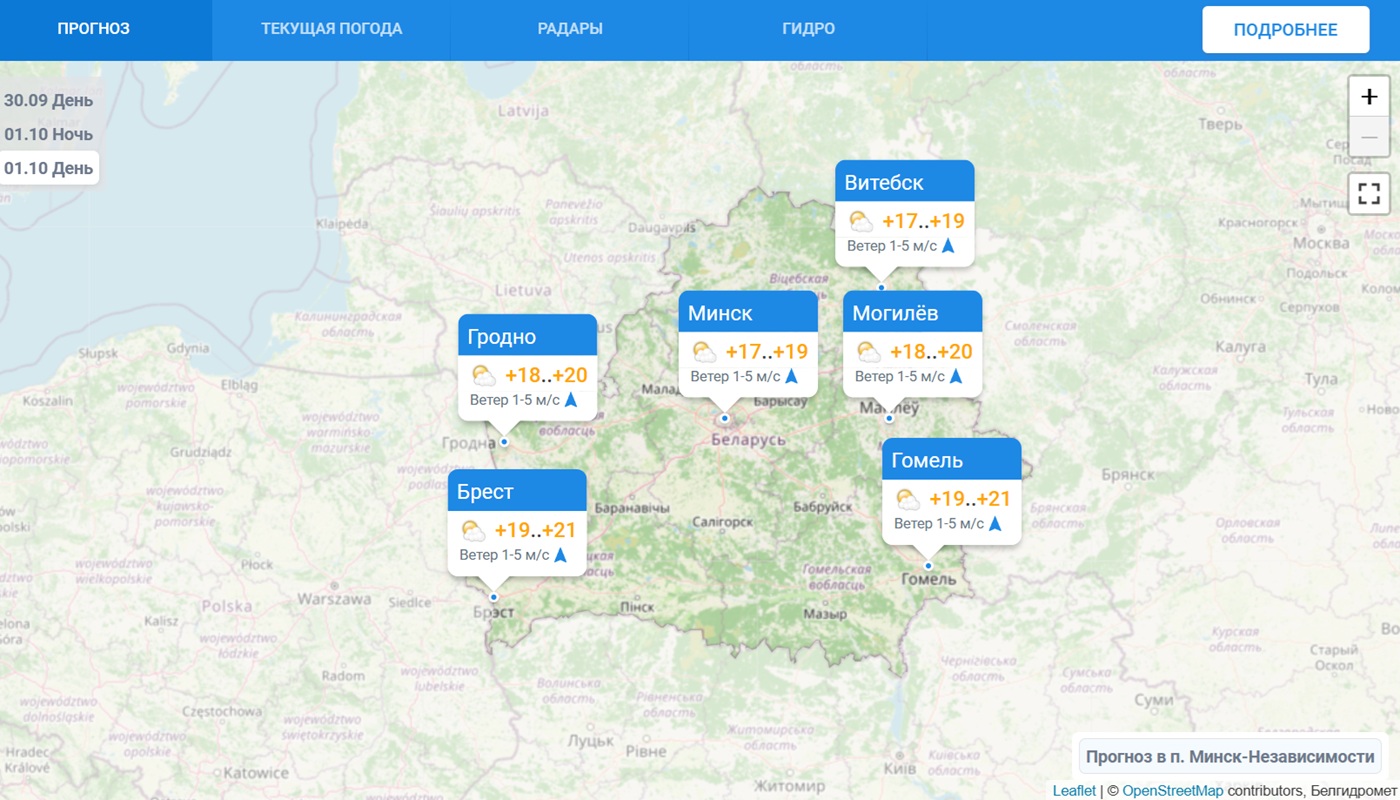This screenshot has width=1400, height=800.
Task: Click the weather icon in Минск card
Action: [x=704, y=352]
